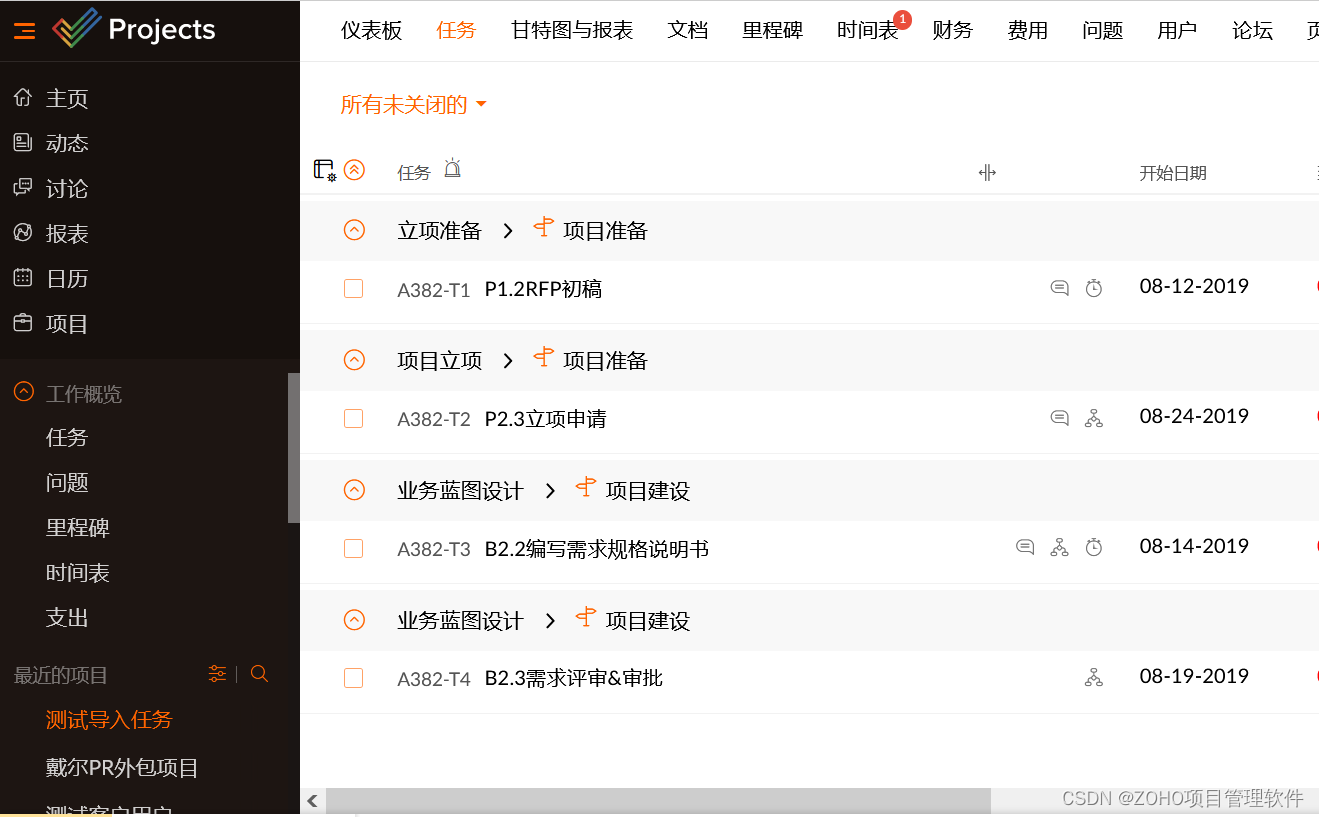Click the left arrow of horizontal scrollbar
This screenshot has height=817, width=1319.
point(312,800)
